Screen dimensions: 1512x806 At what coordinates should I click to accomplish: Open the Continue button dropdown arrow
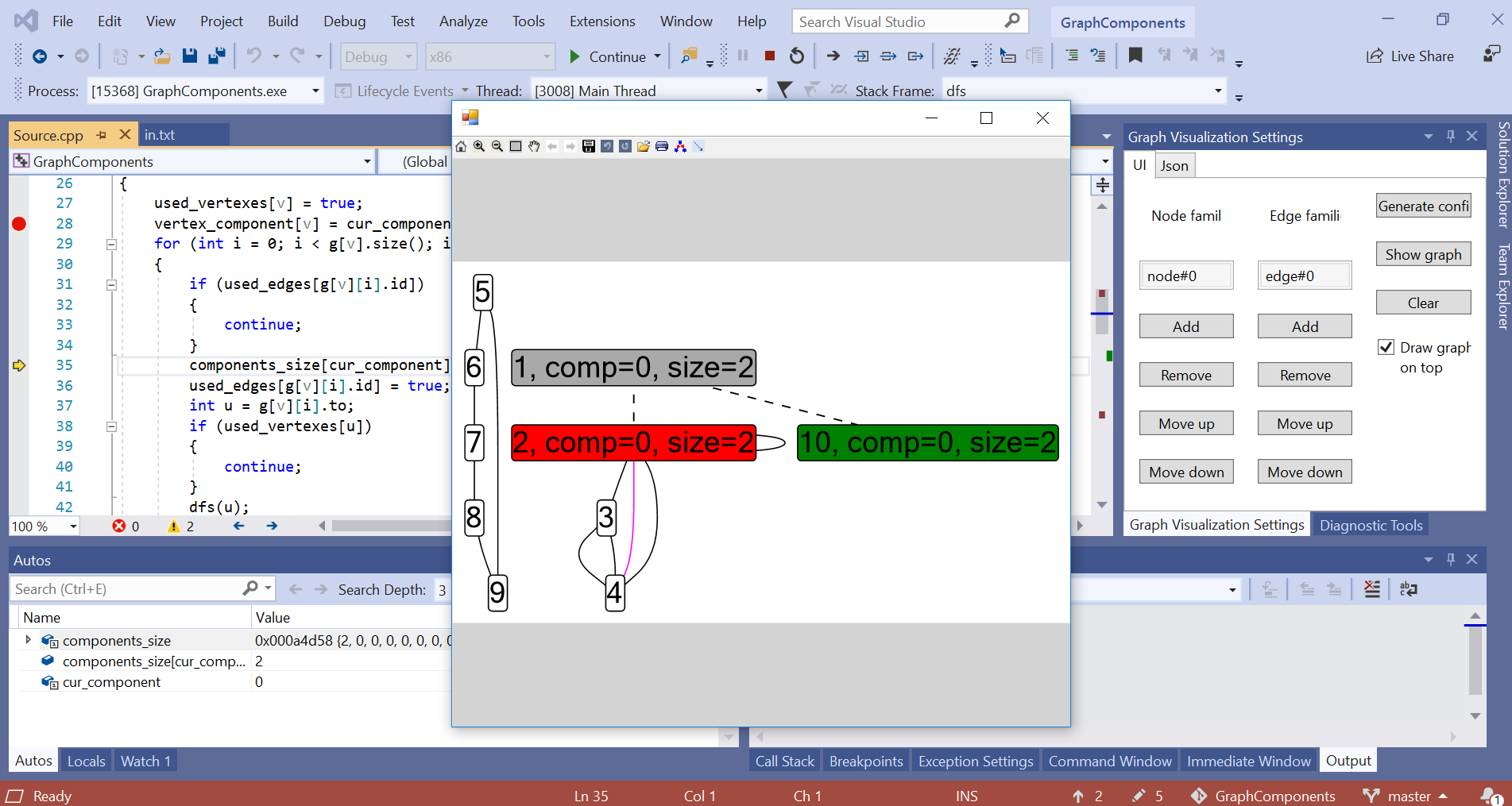click(x=658, y=56)
